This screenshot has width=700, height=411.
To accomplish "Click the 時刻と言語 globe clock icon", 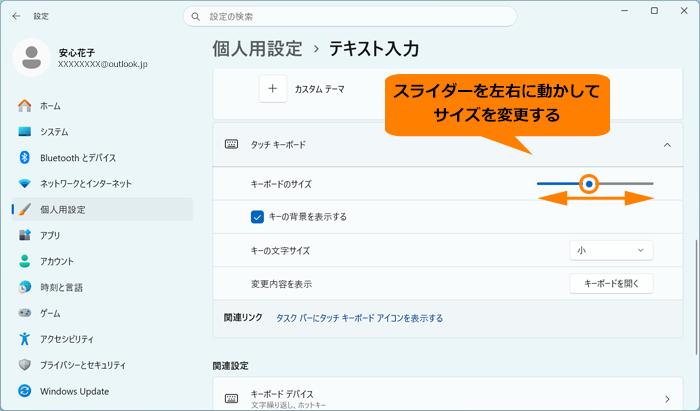I will (25, 287).
